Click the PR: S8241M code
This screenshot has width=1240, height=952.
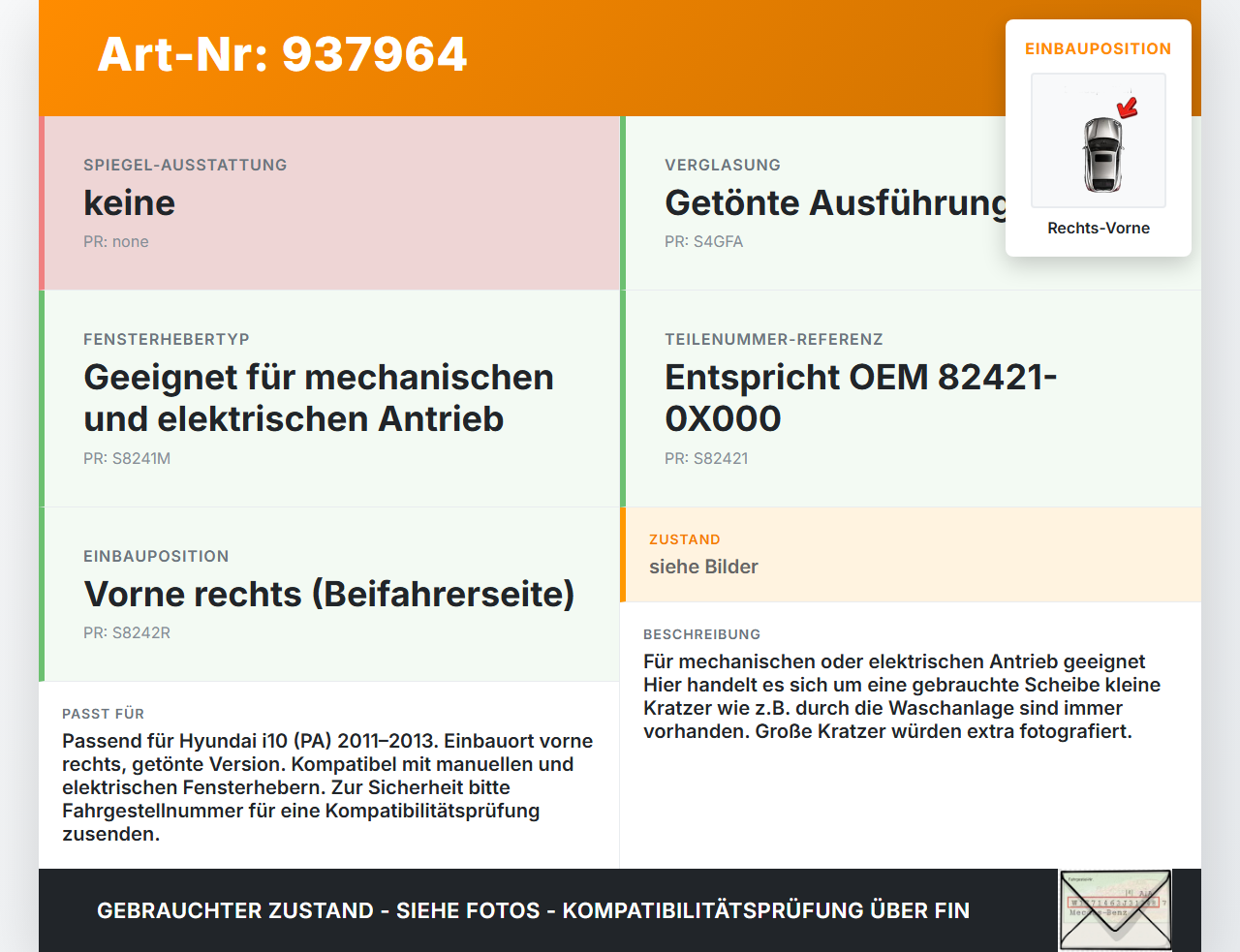[127, 459]
